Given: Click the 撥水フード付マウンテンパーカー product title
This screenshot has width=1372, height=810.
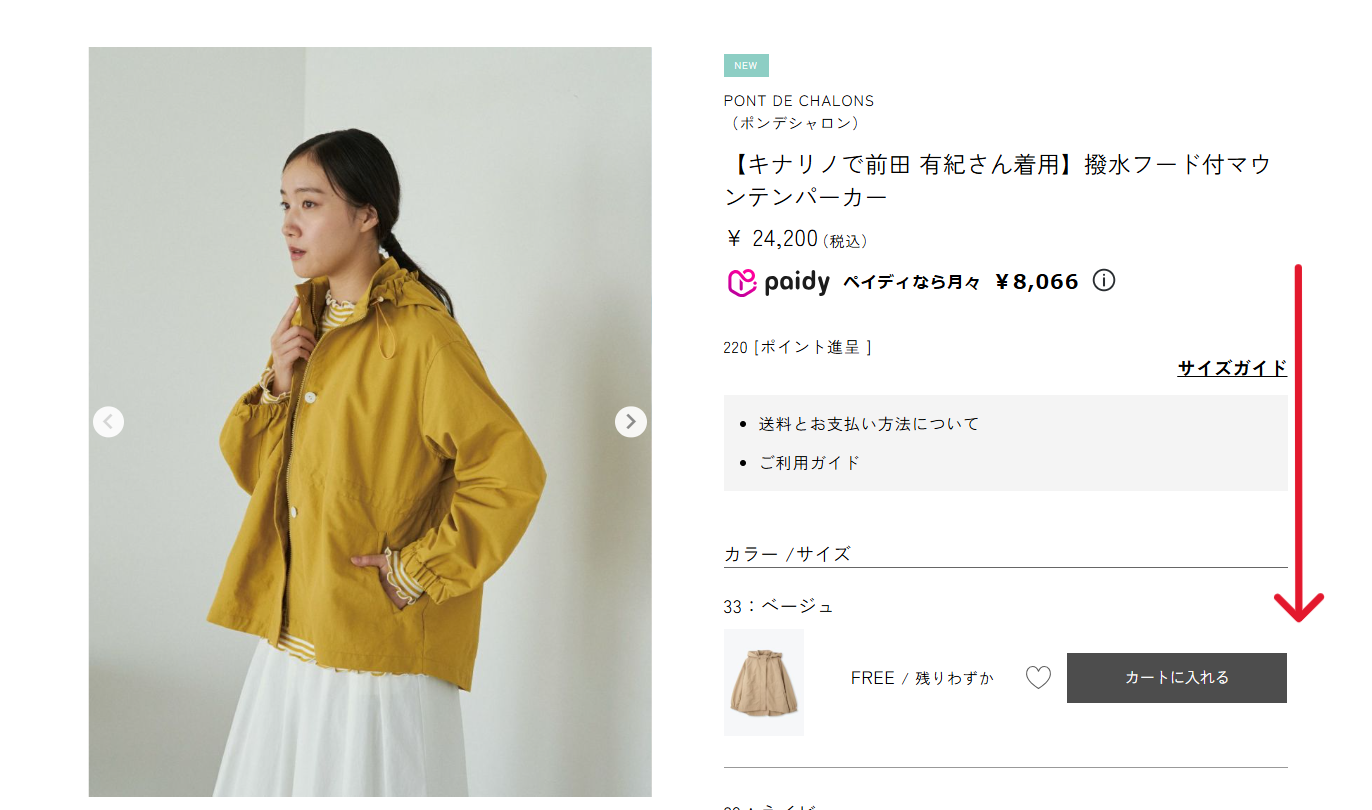Looking at the screenshot, I should [997, 180].
